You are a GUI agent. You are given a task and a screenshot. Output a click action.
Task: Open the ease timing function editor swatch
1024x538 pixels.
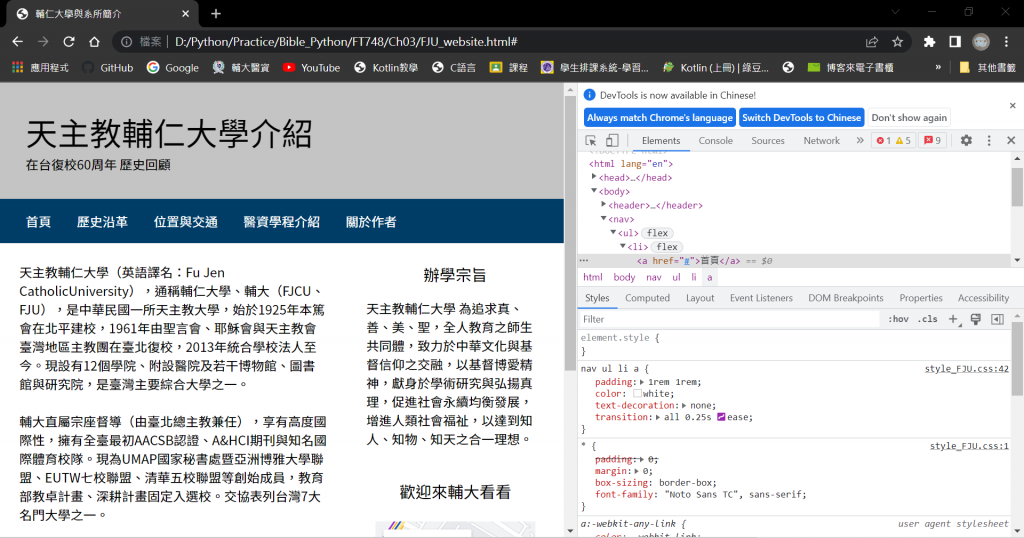pyautogui.click(x=721, y=417)
